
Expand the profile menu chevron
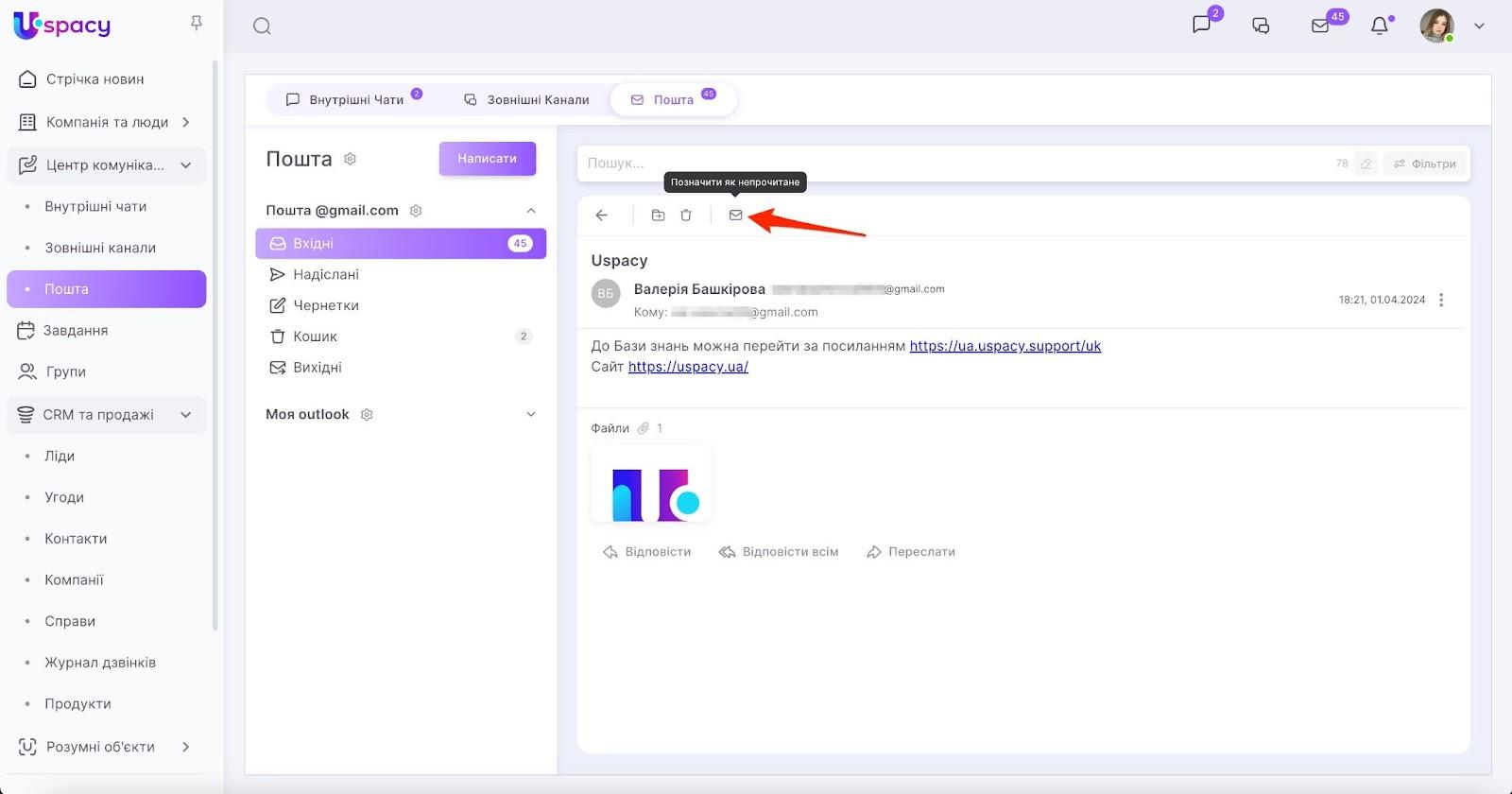pyautogui.click(x=1479, y=26)
